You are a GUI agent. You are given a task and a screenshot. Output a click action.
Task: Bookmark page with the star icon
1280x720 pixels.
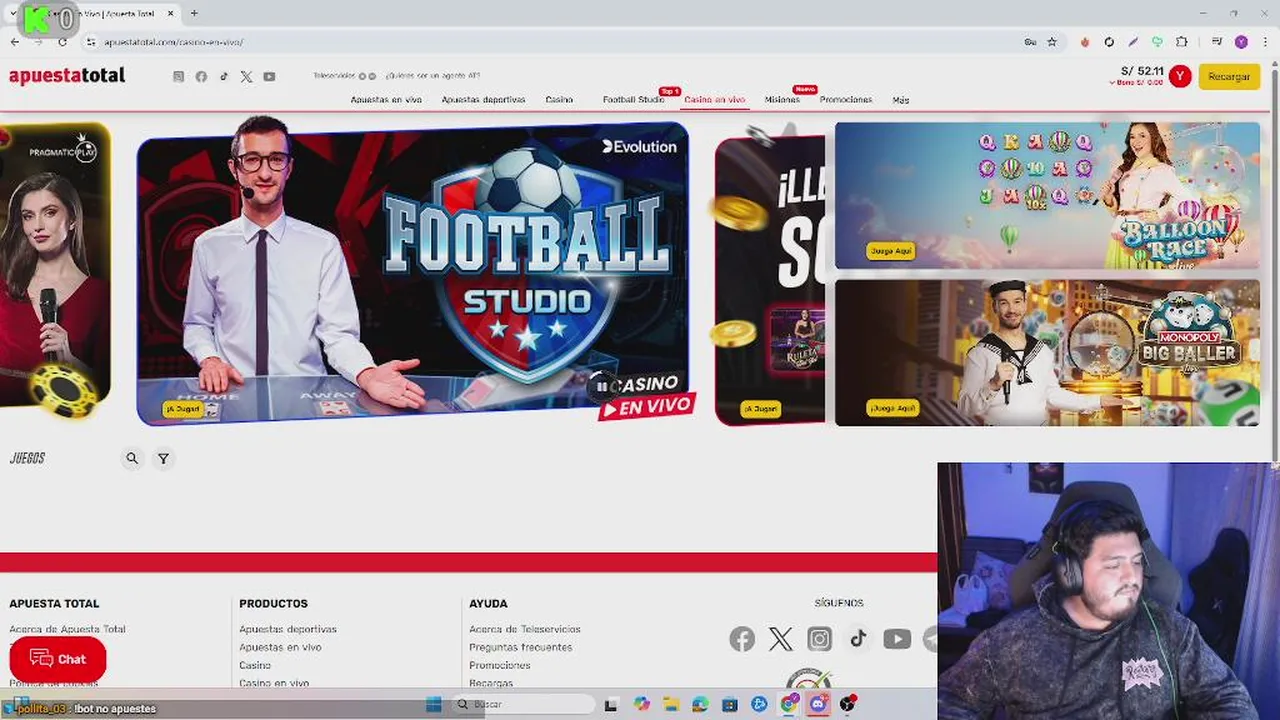tap(1052, 42)
